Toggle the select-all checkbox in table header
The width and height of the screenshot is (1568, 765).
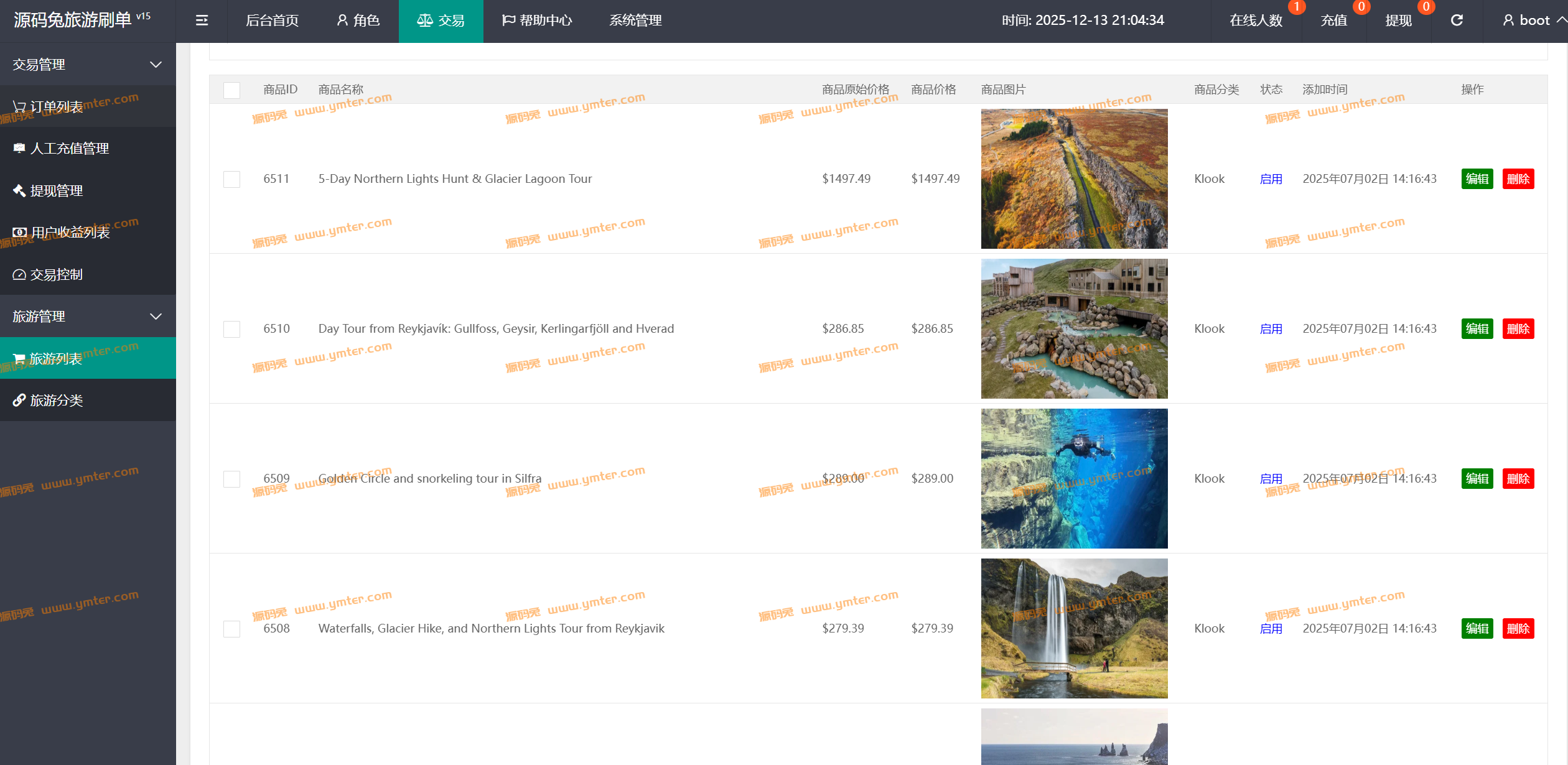231,90
